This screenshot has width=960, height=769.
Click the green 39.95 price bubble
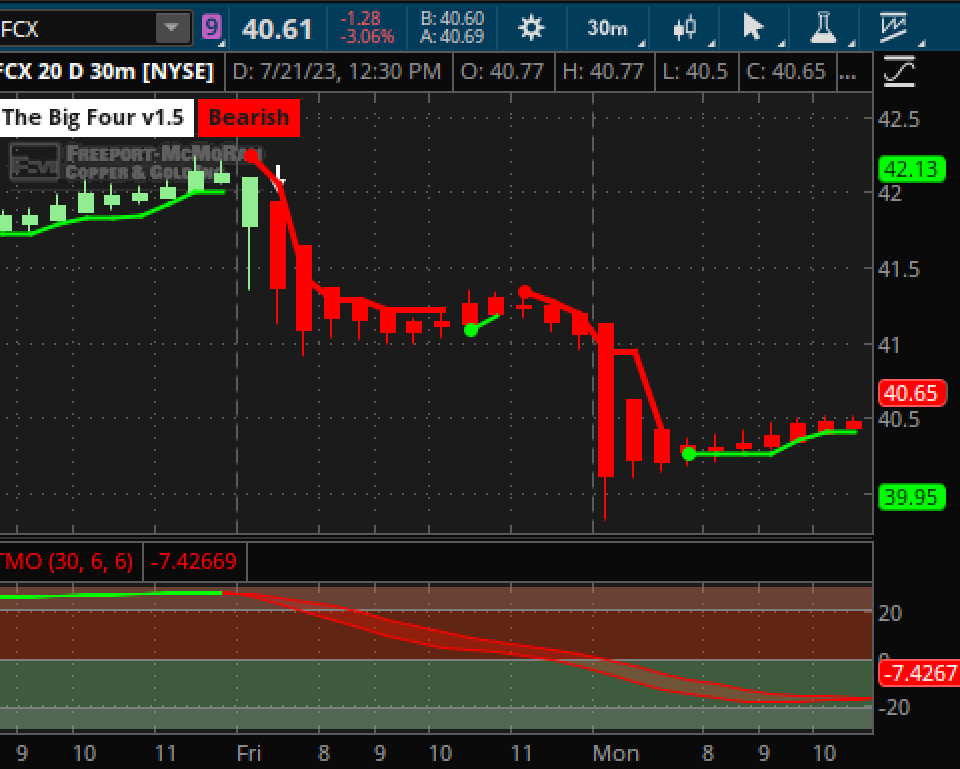(x=910, y=496)
